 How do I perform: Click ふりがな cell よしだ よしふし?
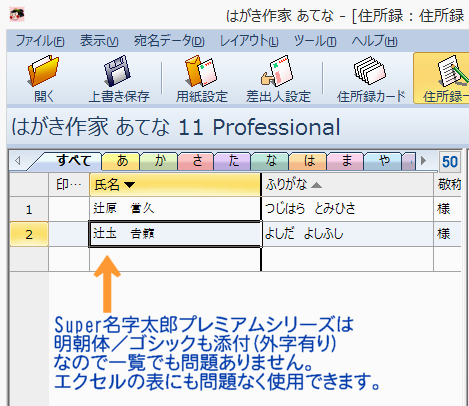coord(347,234)
